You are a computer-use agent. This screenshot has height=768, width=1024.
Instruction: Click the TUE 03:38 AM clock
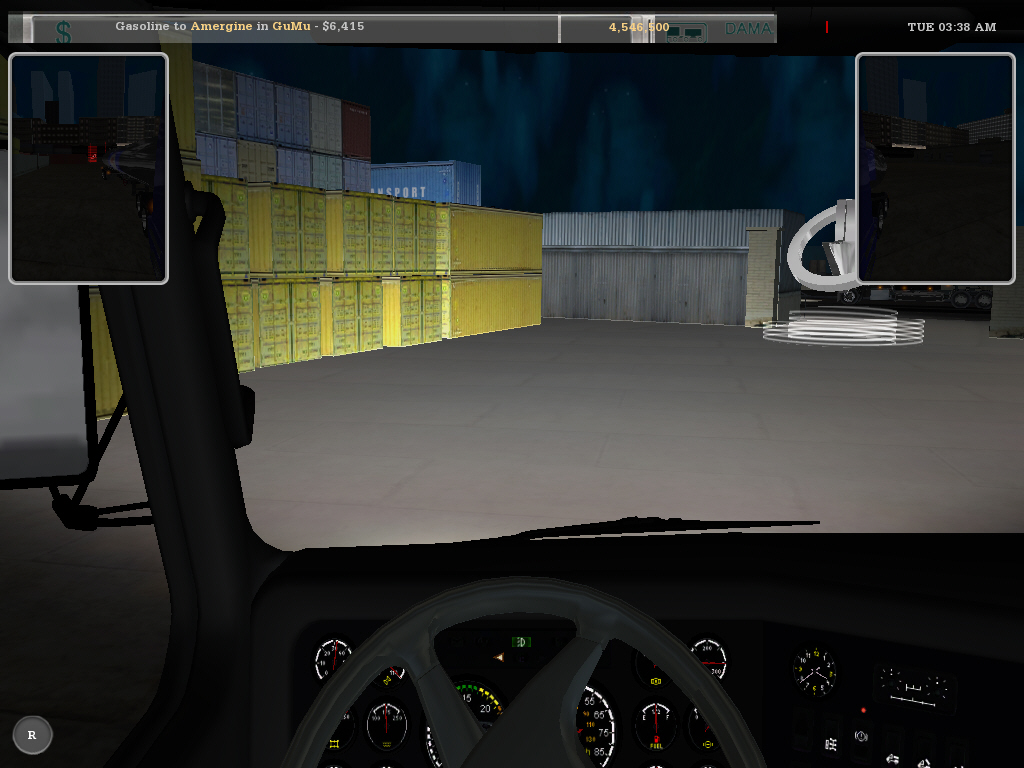tap(951, 27)
